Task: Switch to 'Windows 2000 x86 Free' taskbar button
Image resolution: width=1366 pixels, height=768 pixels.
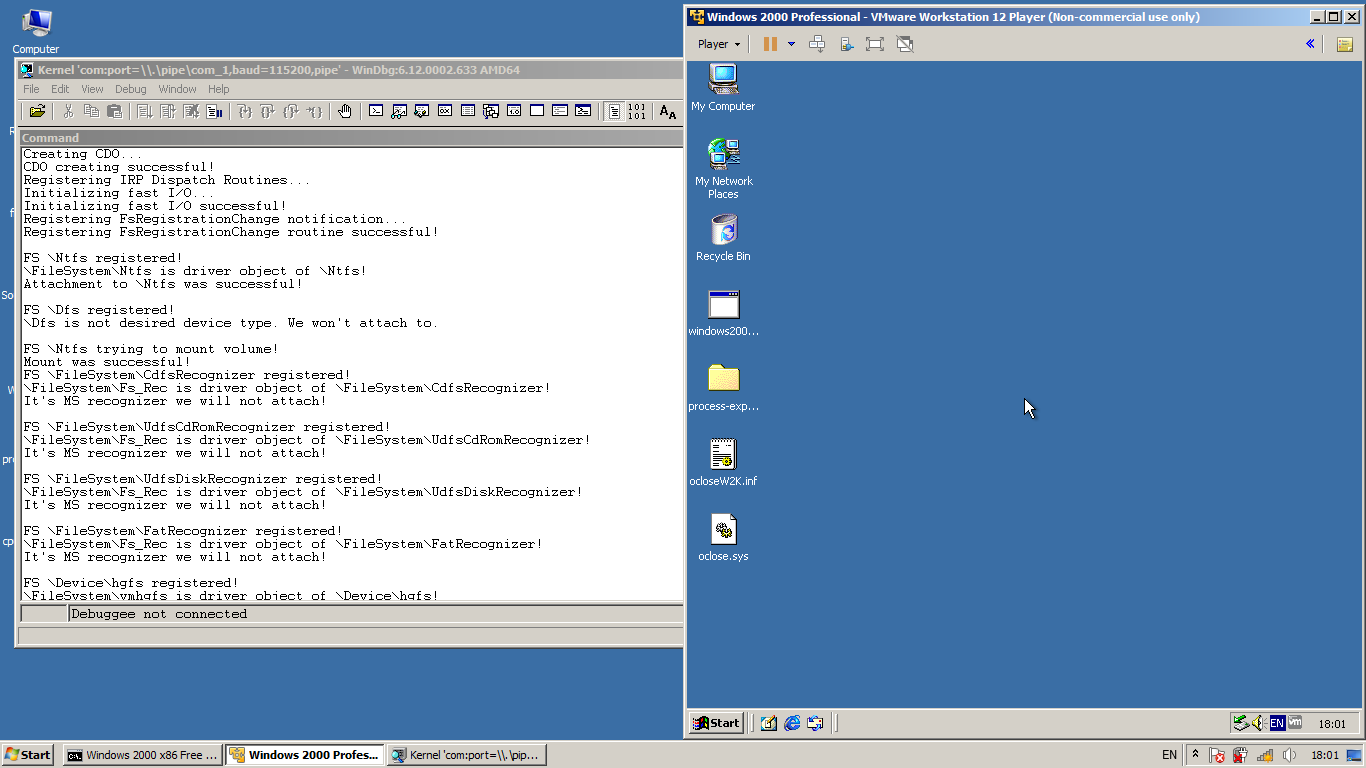Action: click(142, 755)
